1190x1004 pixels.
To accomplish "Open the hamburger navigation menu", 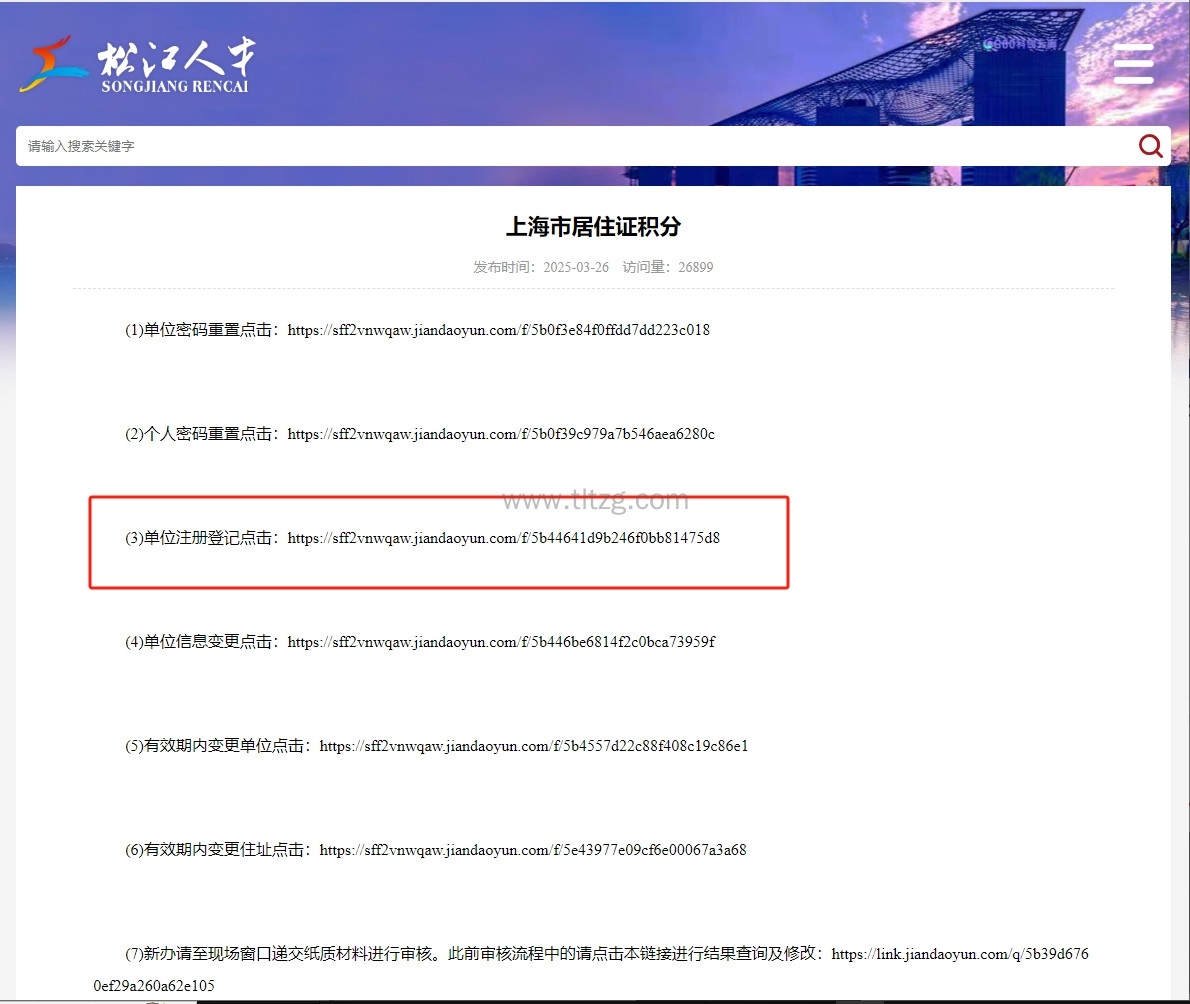I will (x=1133, y=64).
